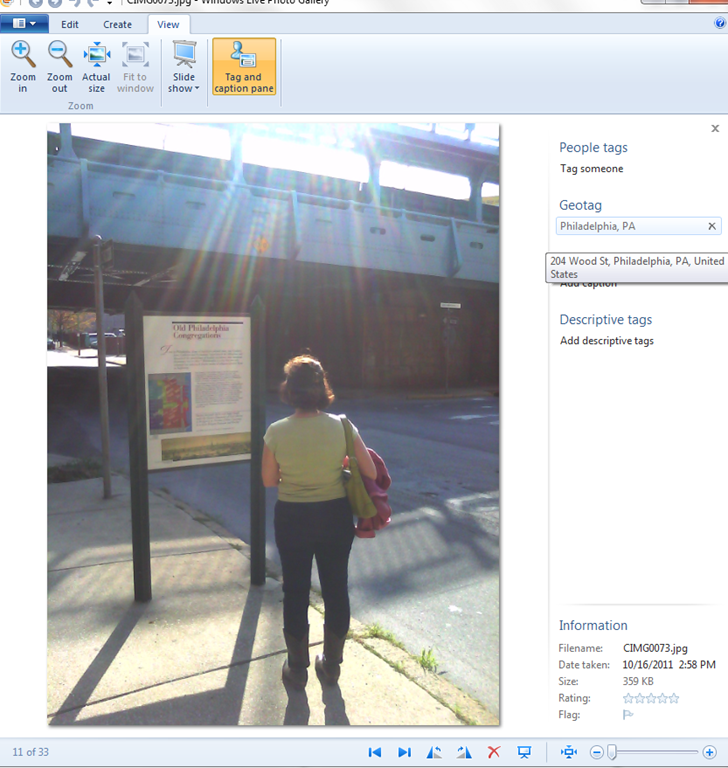
Task: Click Tag someone under People tags
Action: tap(591, 169)
